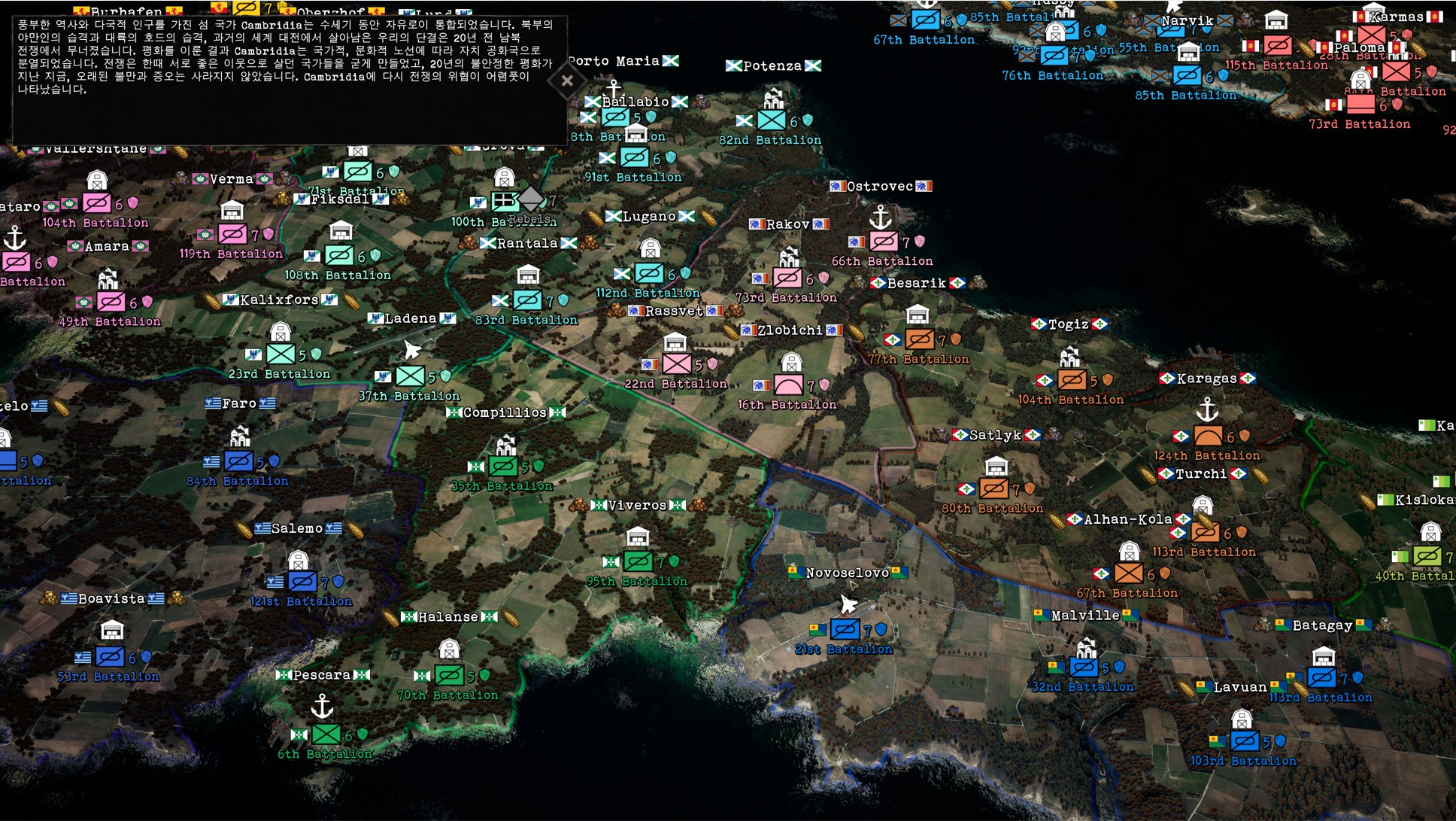Screen dimensions: 1456x821
Task: Select the 22nd Battalion pink infantry counter
Action: [x=676, y=365]
